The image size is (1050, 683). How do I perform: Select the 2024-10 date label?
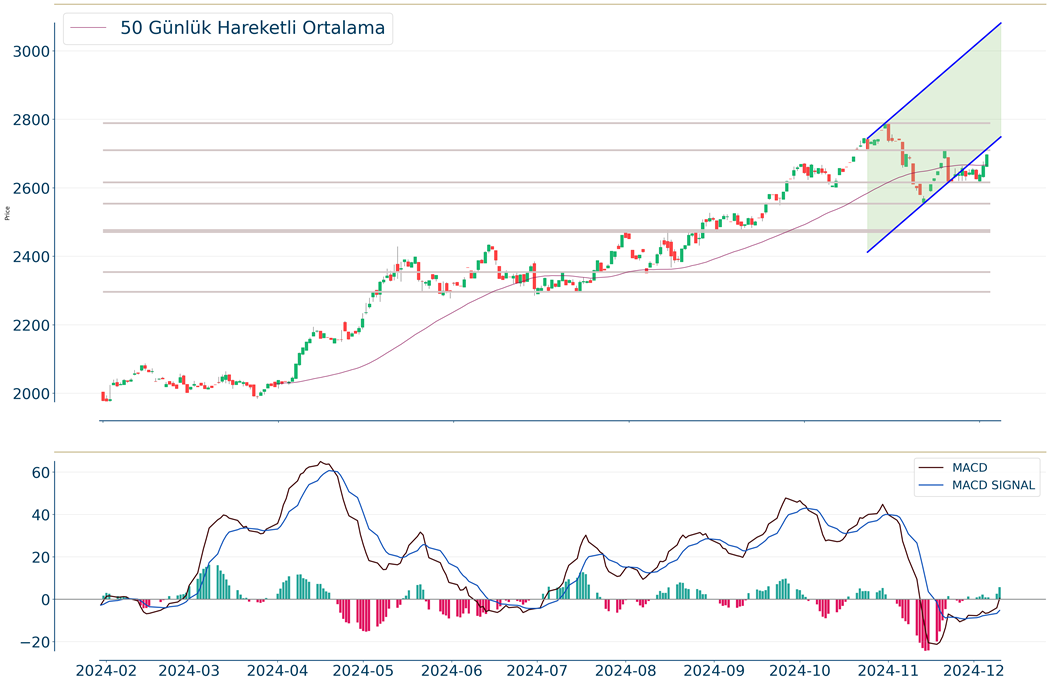[x=801, y=671]
